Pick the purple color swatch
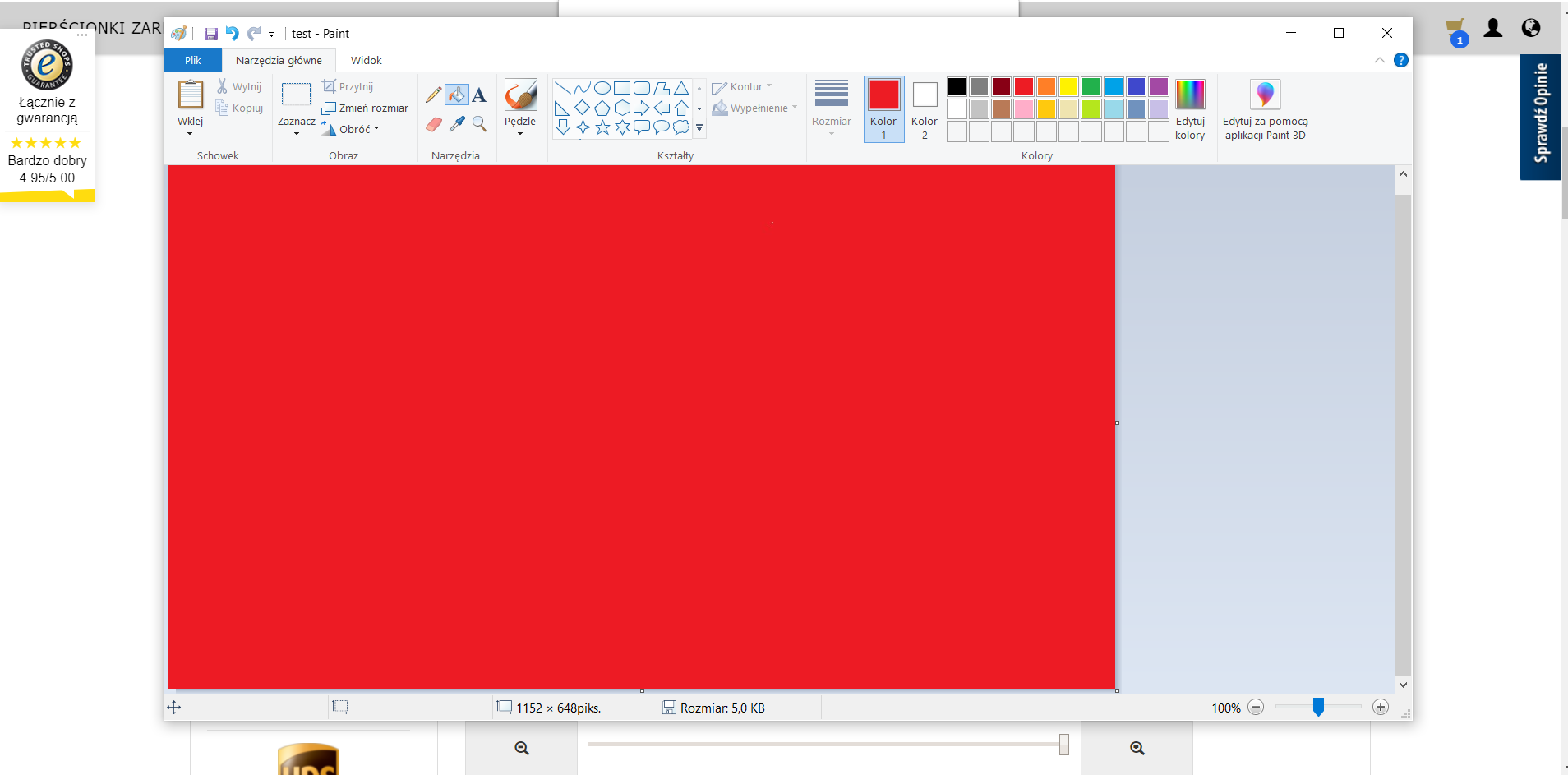The width and height of the screenshot is (1568, 775). coord(1159,87)
